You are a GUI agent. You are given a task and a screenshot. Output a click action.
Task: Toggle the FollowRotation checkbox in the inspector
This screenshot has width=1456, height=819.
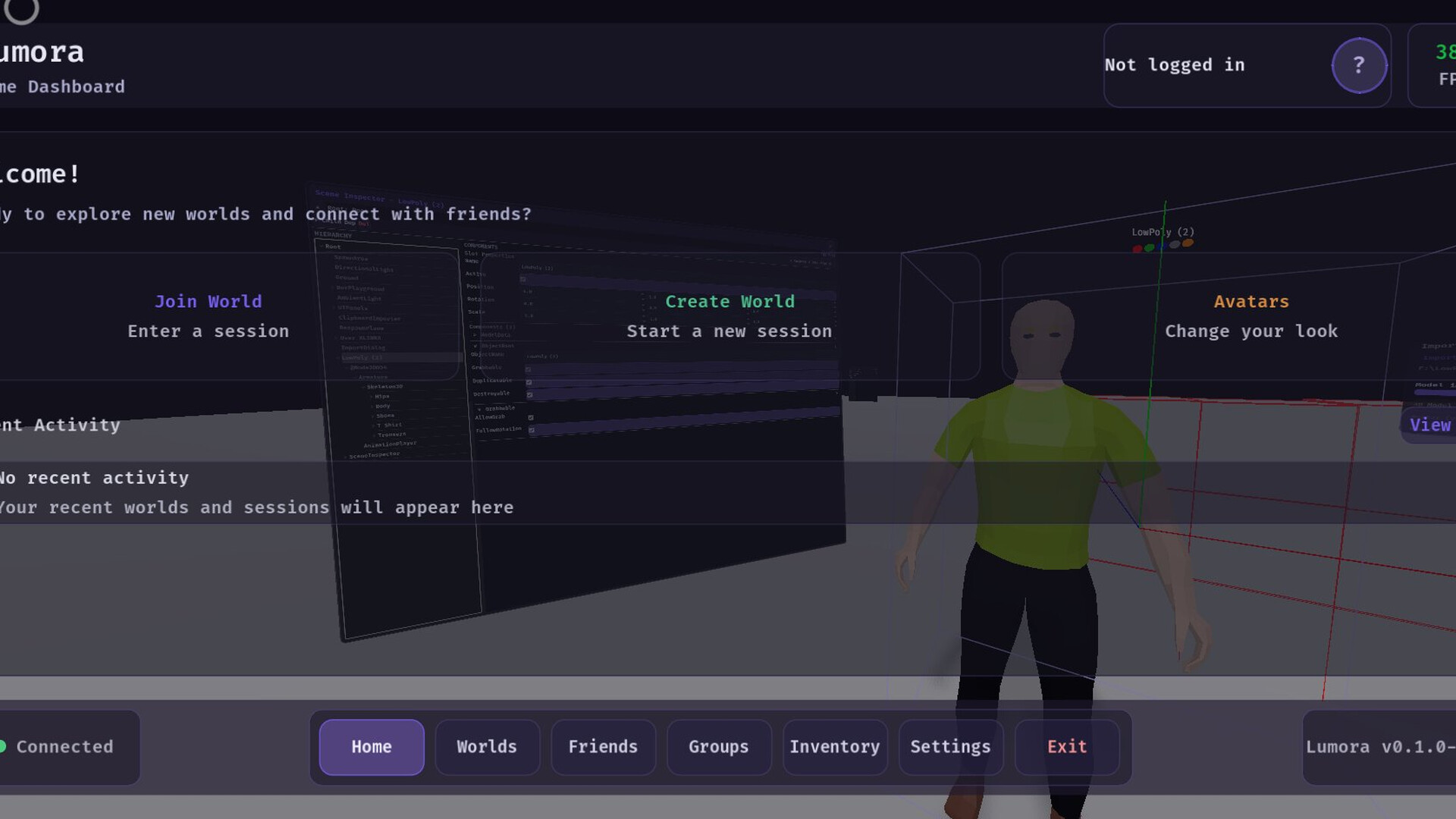(532, 430)
